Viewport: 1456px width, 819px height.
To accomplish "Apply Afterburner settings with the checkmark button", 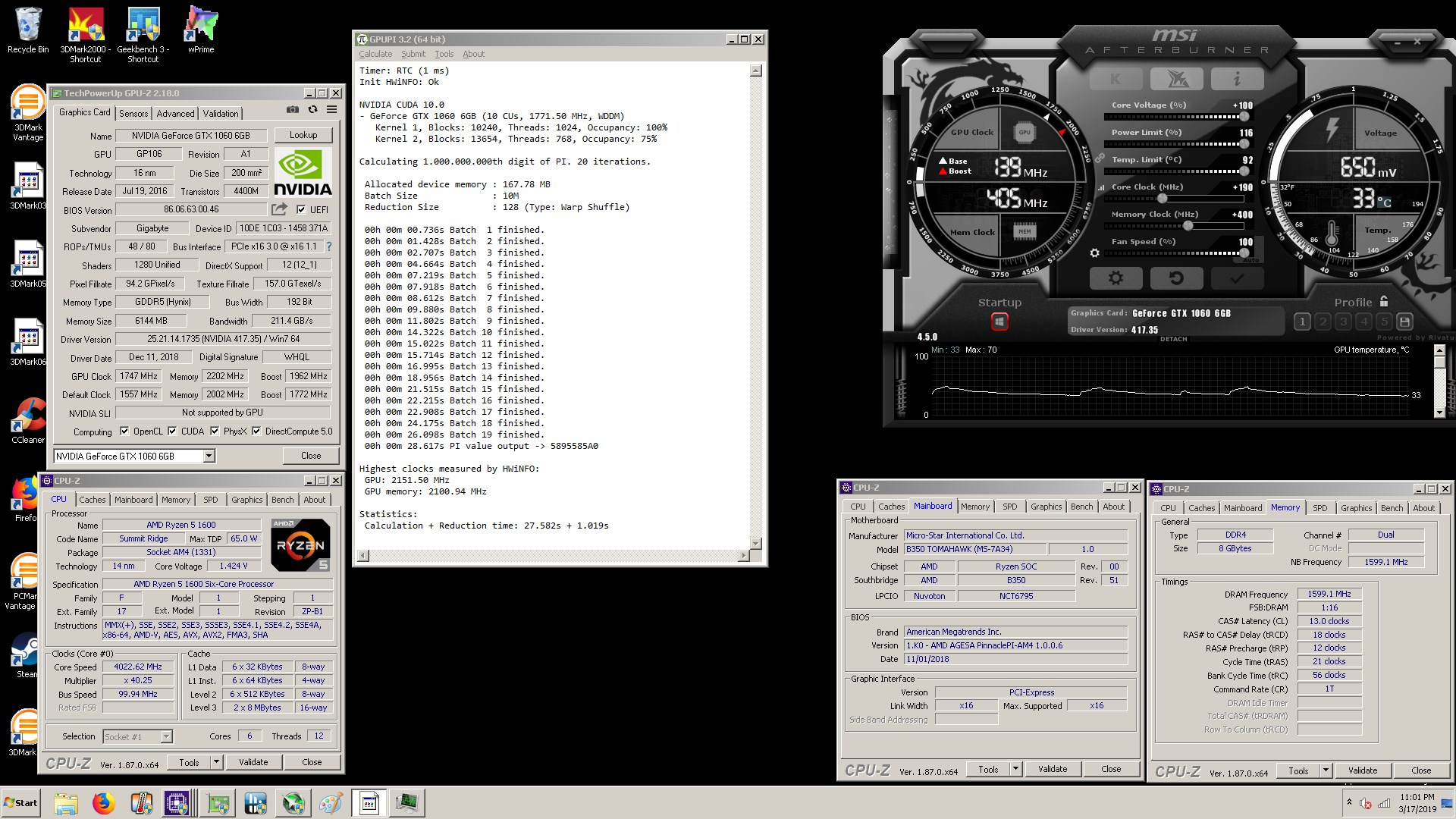I will coord(1237,278).
